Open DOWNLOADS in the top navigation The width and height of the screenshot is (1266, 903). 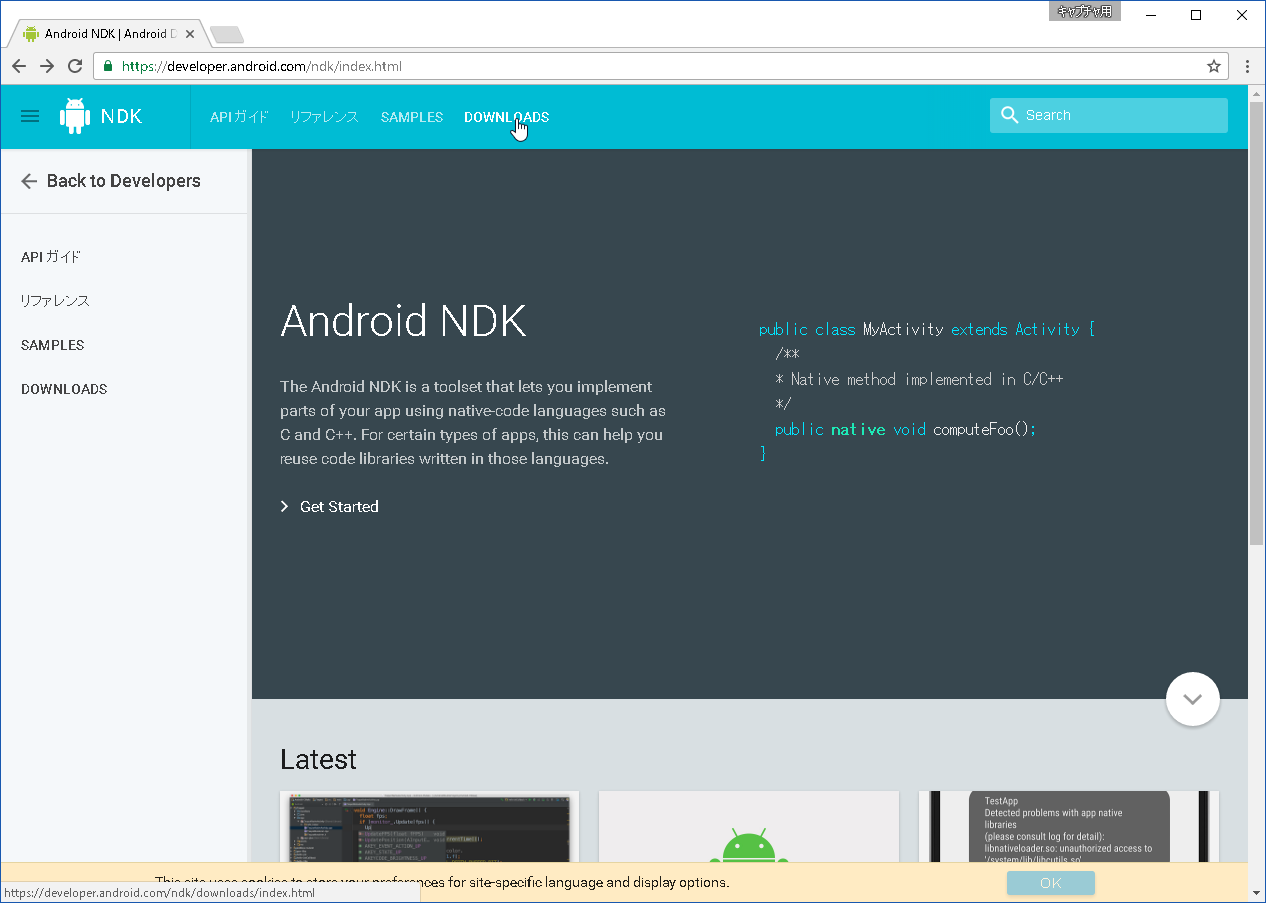[x=506, y=117]
